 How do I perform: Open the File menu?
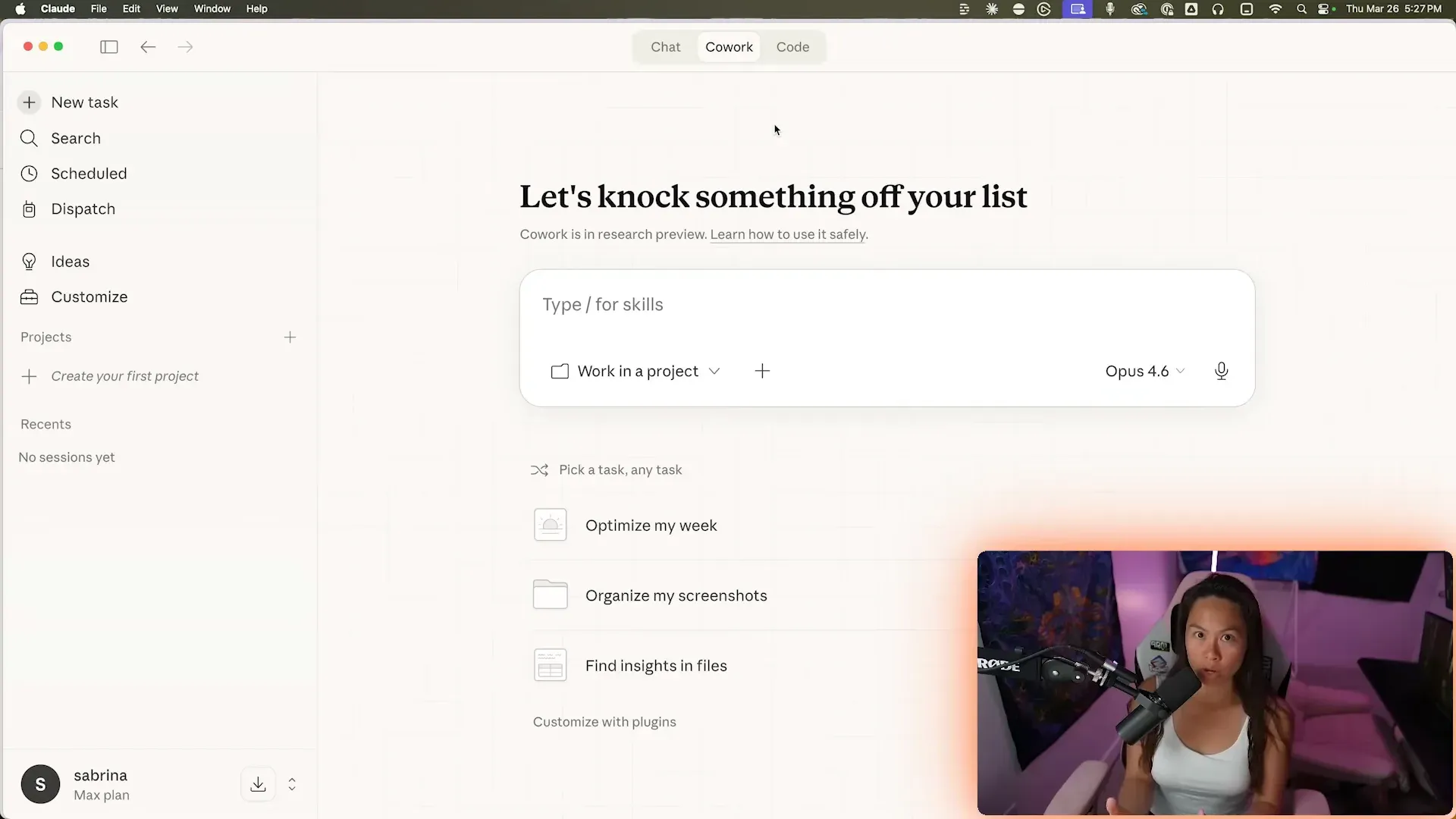pos(99,9)
